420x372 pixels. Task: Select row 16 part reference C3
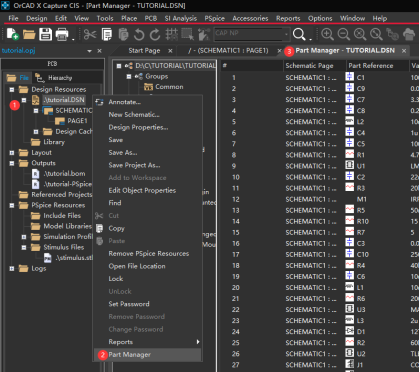point(361,244)
